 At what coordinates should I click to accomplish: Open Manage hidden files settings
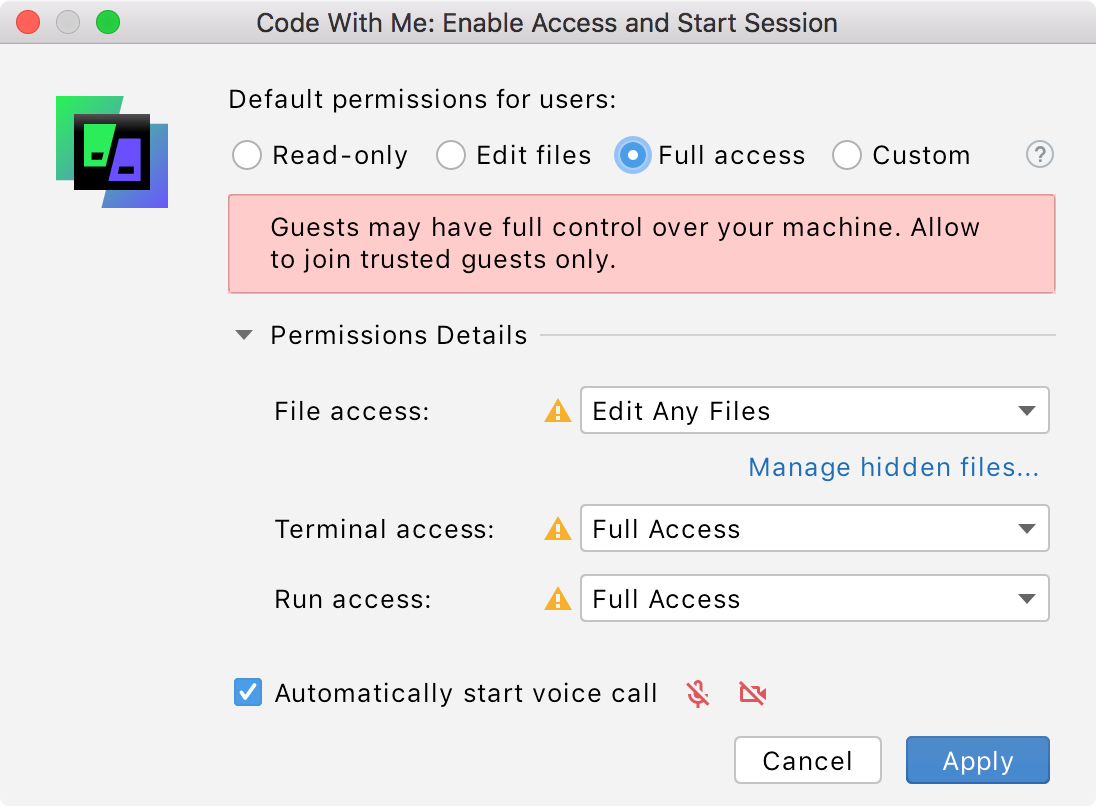(893, 467)
